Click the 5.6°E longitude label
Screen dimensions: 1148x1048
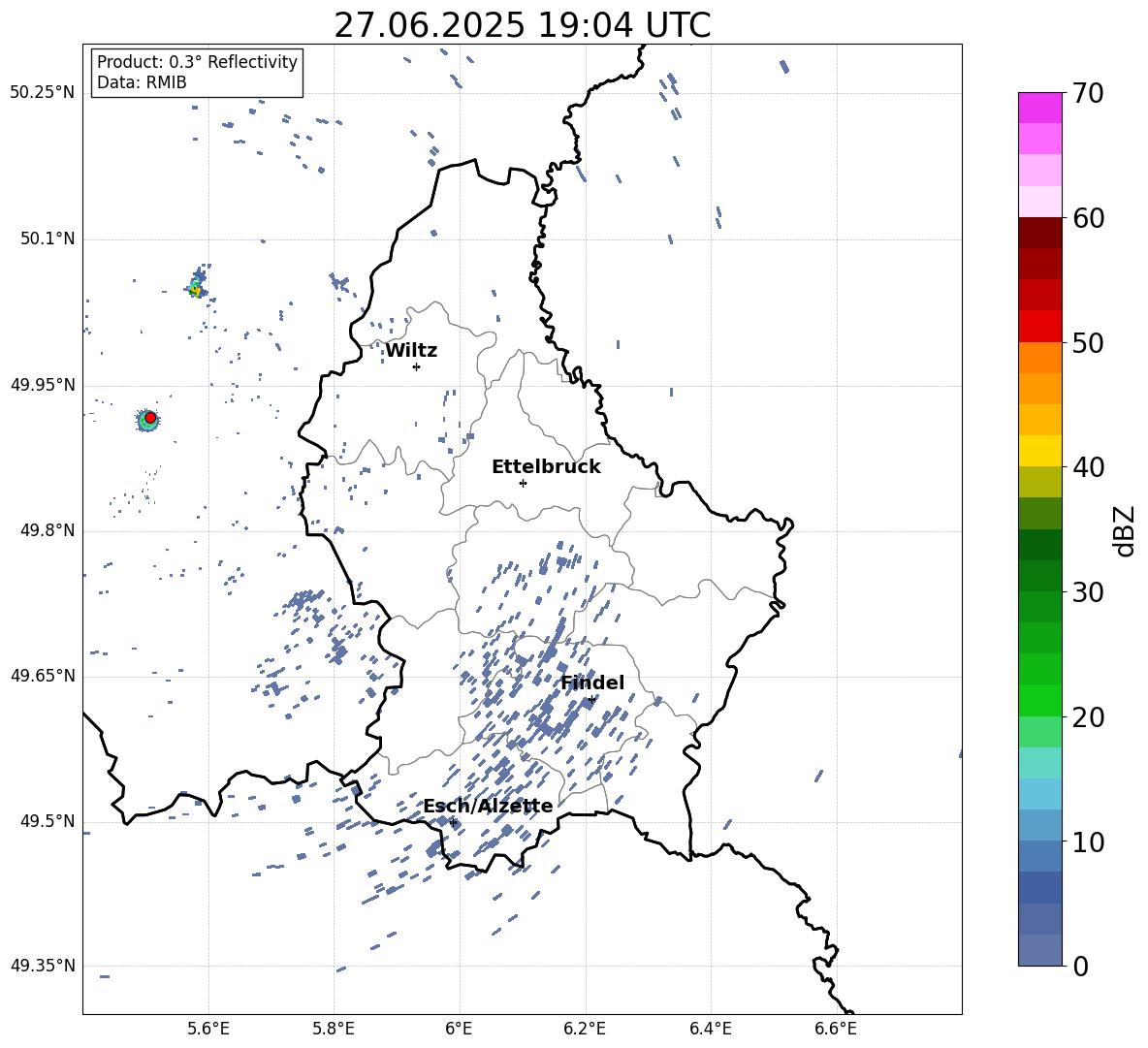[208, 1029]
